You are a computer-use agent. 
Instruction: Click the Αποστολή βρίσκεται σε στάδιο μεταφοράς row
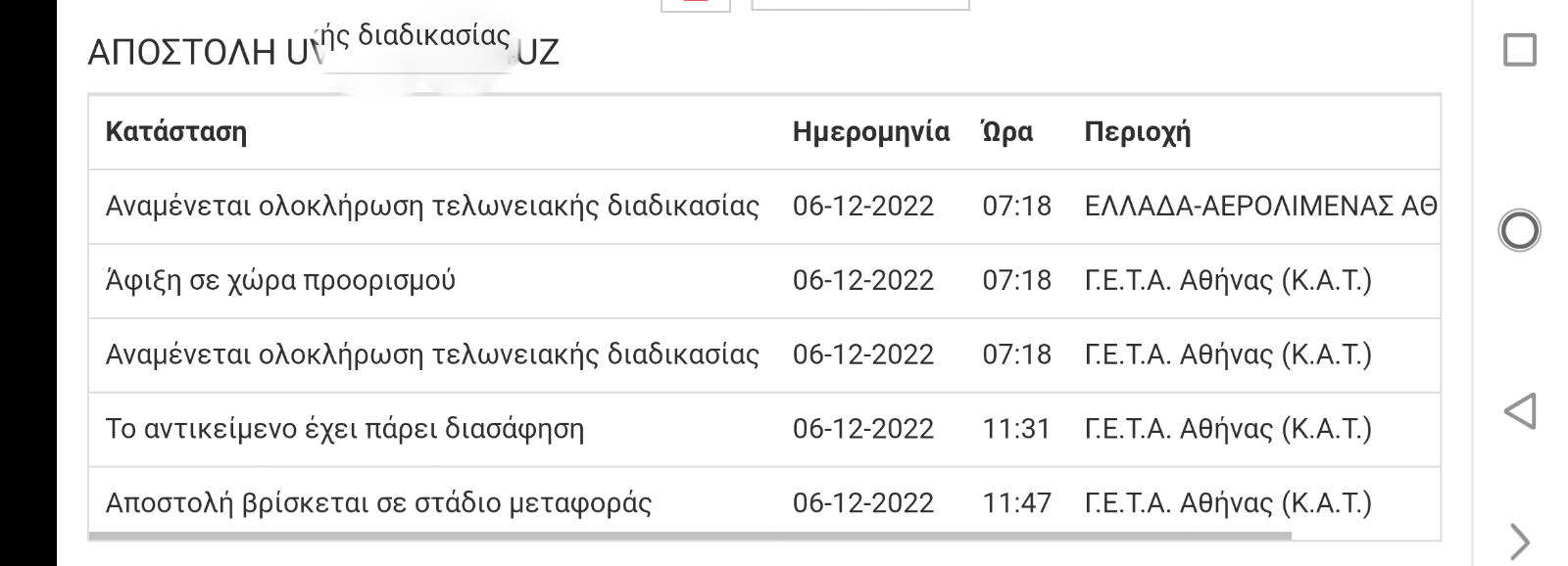(764, 503)
